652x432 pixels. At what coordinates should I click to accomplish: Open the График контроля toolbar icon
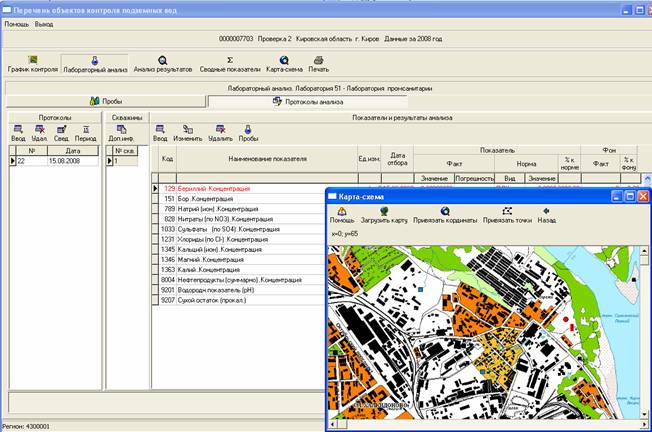pyautogui.click(x=33, y=64)
